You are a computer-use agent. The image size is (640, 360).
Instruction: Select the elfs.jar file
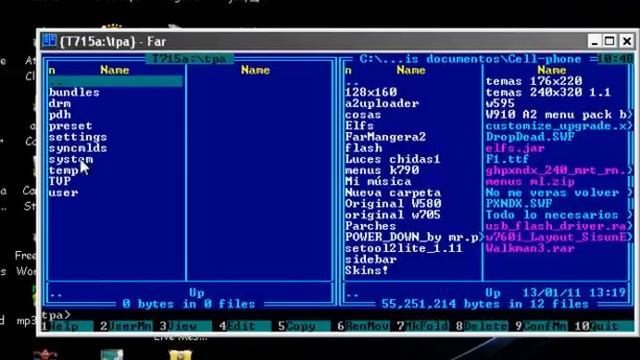pos(515,148)
